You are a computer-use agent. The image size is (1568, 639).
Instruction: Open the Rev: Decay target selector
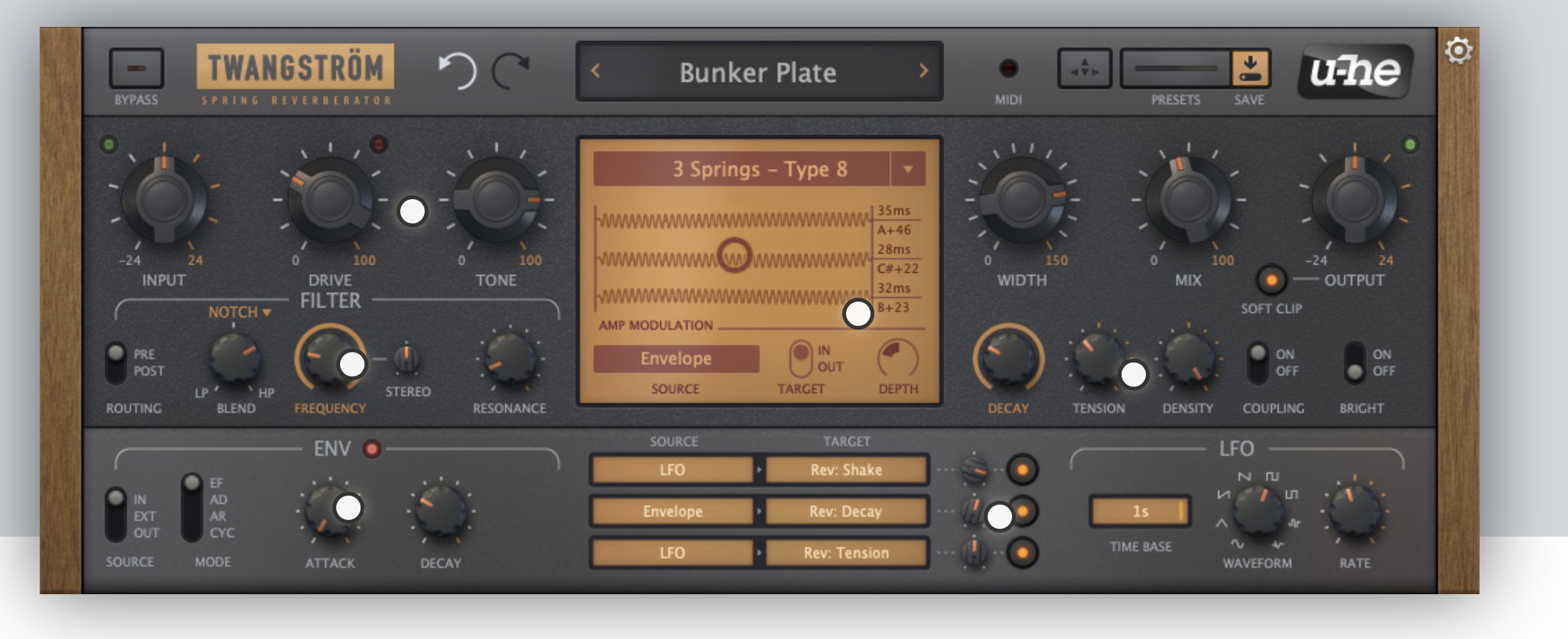pos(846,512)
